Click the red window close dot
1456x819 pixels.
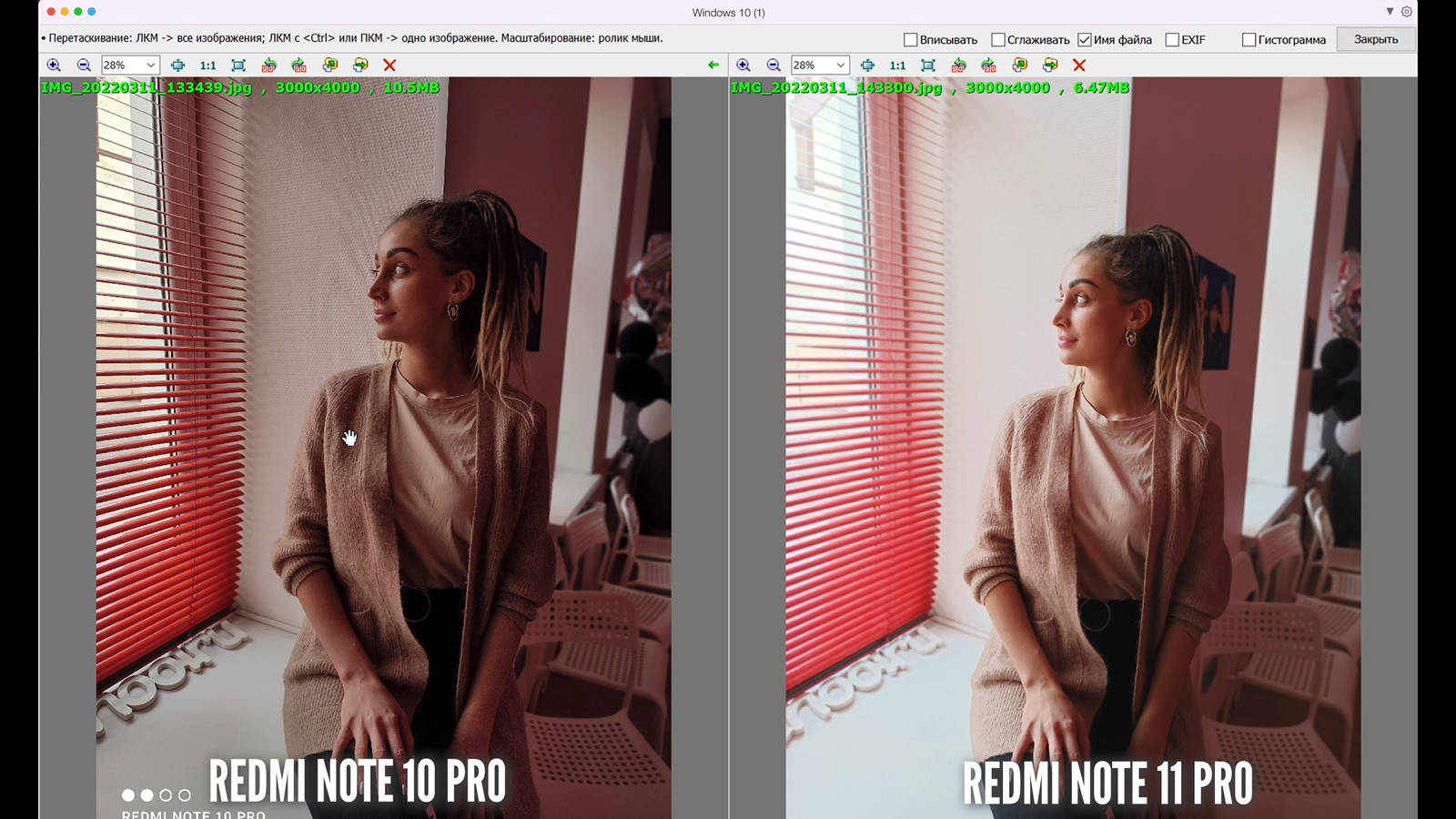(x=51, y=12)
